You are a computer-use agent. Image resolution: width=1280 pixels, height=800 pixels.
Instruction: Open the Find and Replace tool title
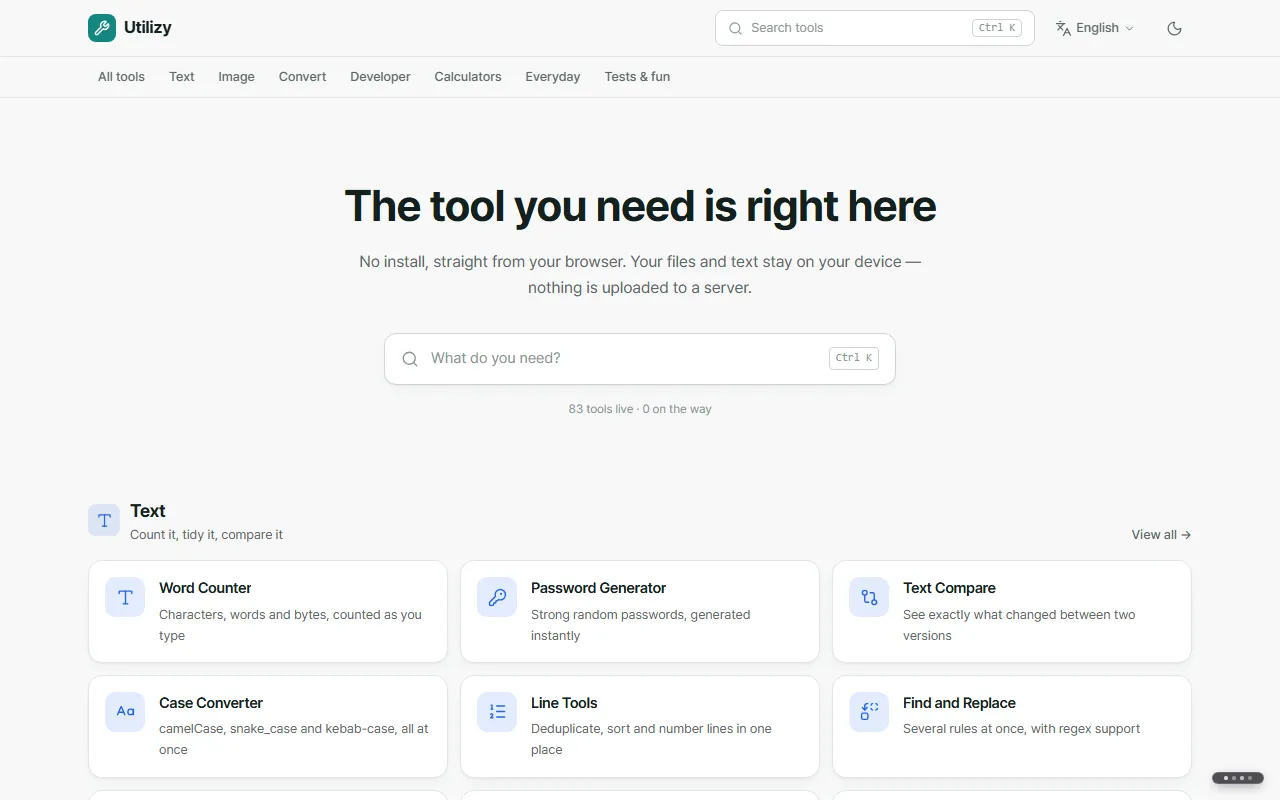[959, 703]
